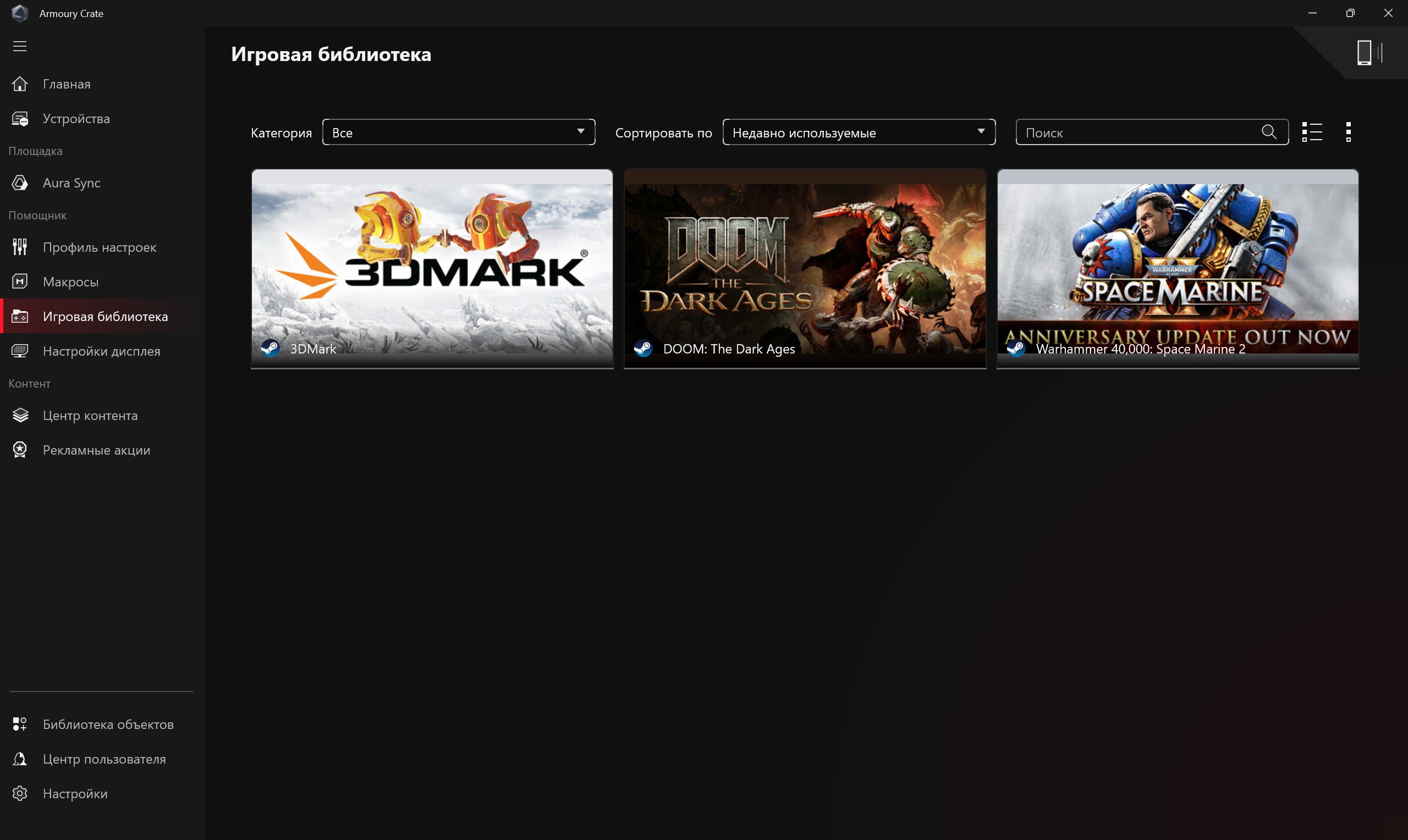This screenshot has height=840, width=1408.
Task: Open Макросы in the sidebar
Action: click(102, 281)
